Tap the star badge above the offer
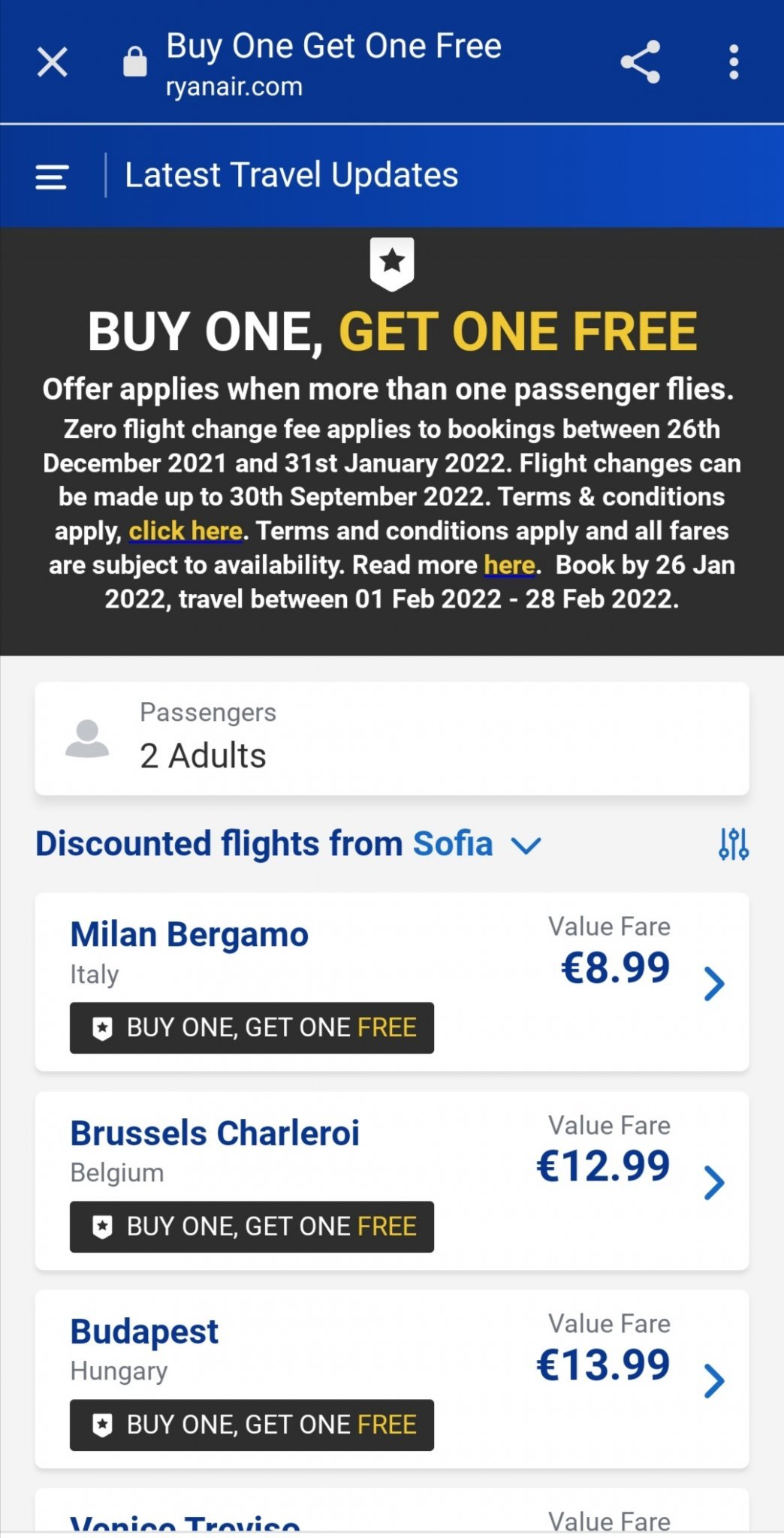This screenshot has height=1538, width=784. point(392,264)
